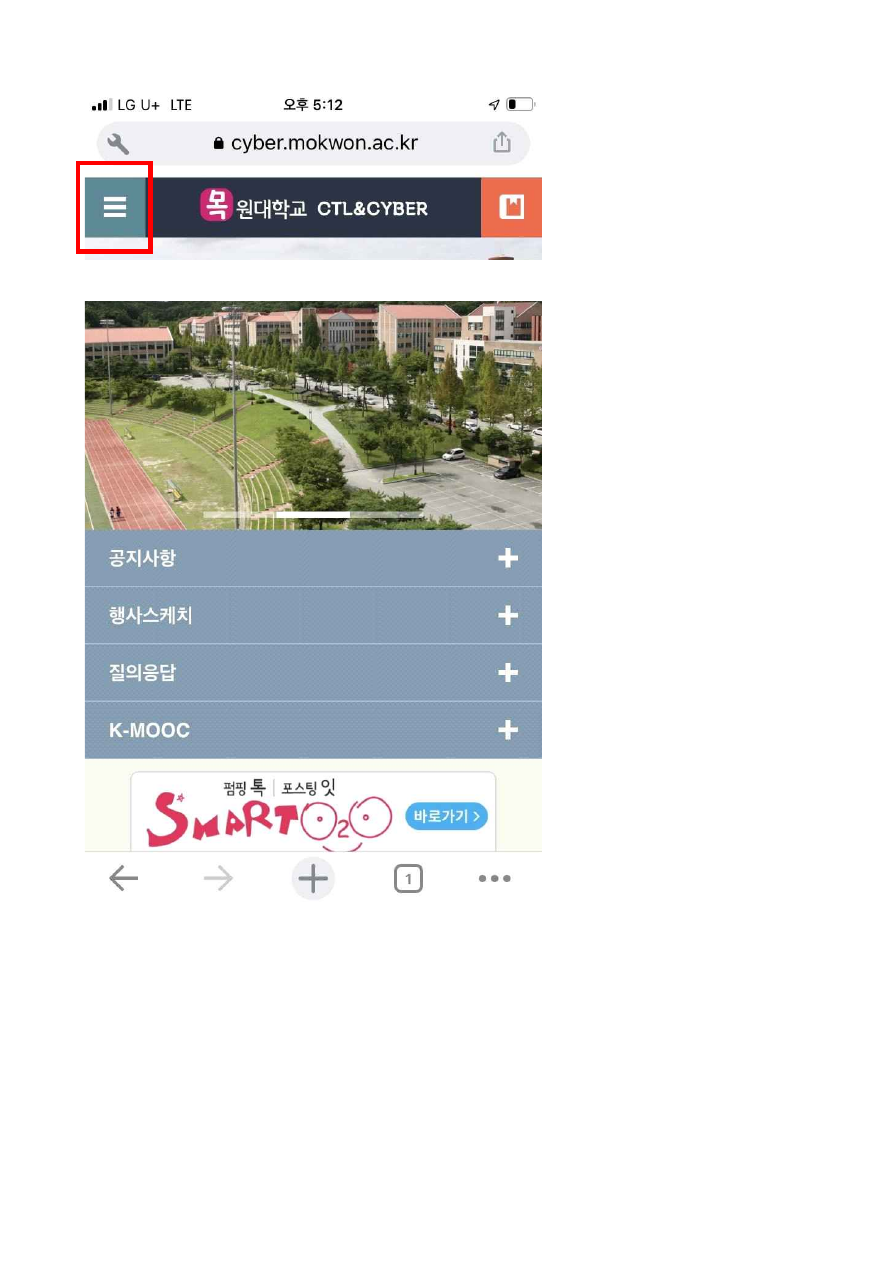The image size is (893, 1262).
Task: Open the tab switcher showing 1
Action: [408, 879]
